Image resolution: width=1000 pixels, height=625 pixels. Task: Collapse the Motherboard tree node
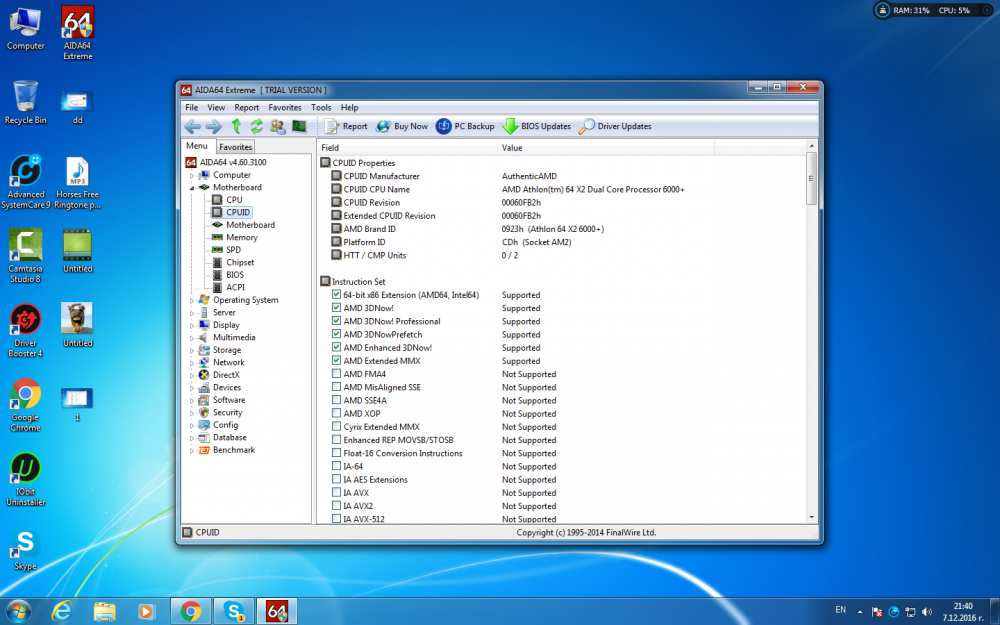click(192, 188)
